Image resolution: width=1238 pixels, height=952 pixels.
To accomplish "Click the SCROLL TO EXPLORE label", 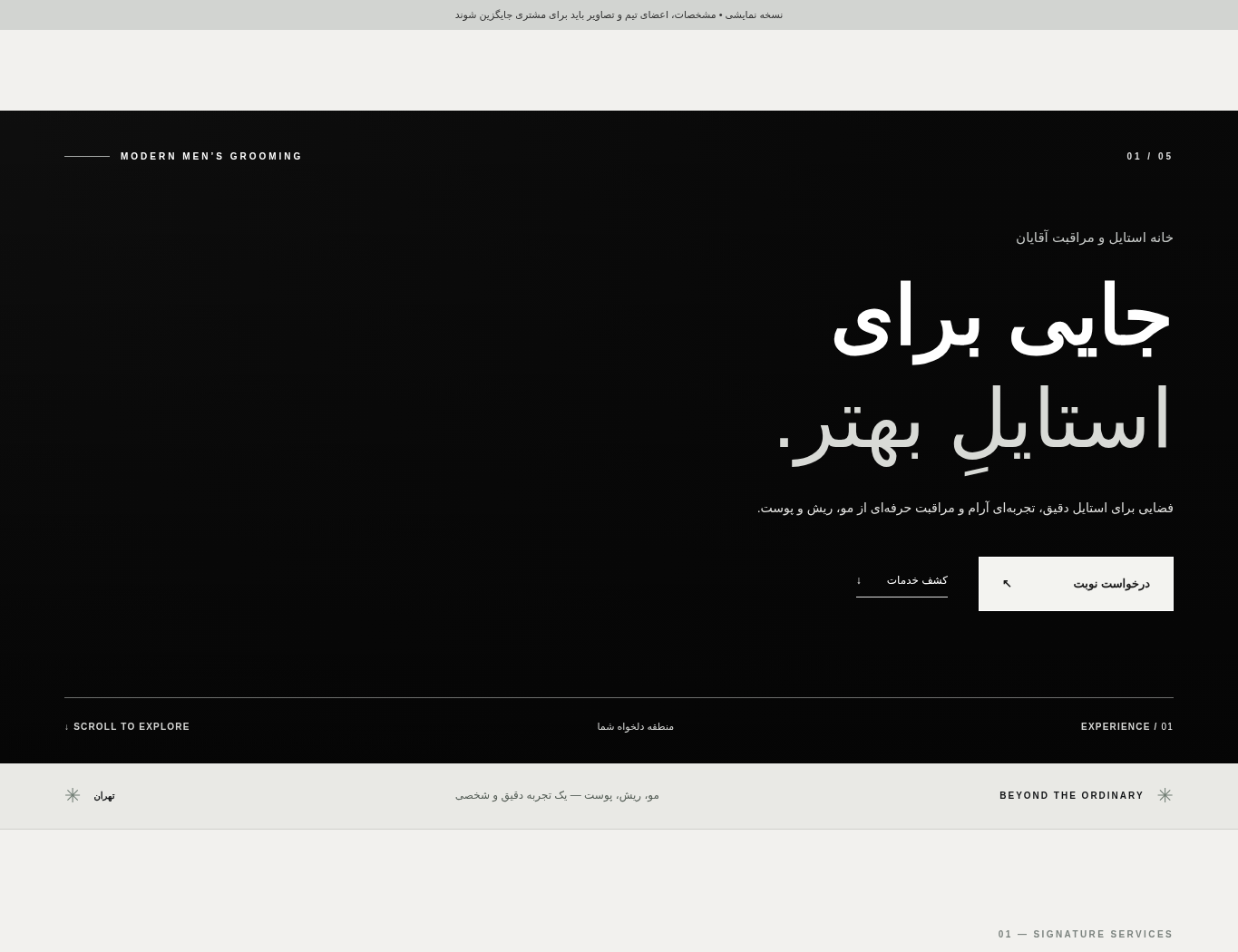I will click(x=127, y=727).
